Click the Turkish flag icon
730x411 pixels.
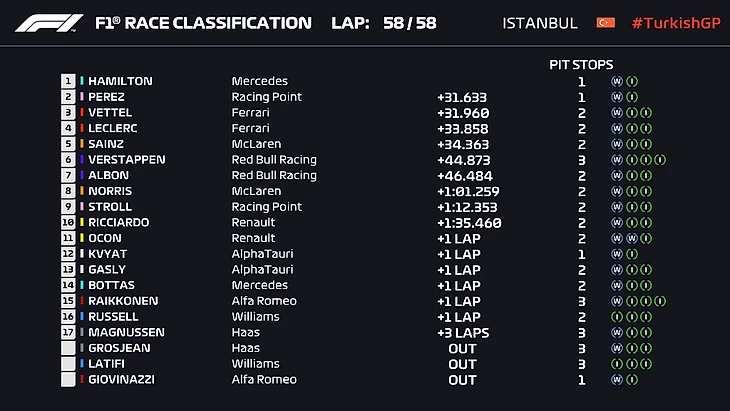[x=605, y=23]
